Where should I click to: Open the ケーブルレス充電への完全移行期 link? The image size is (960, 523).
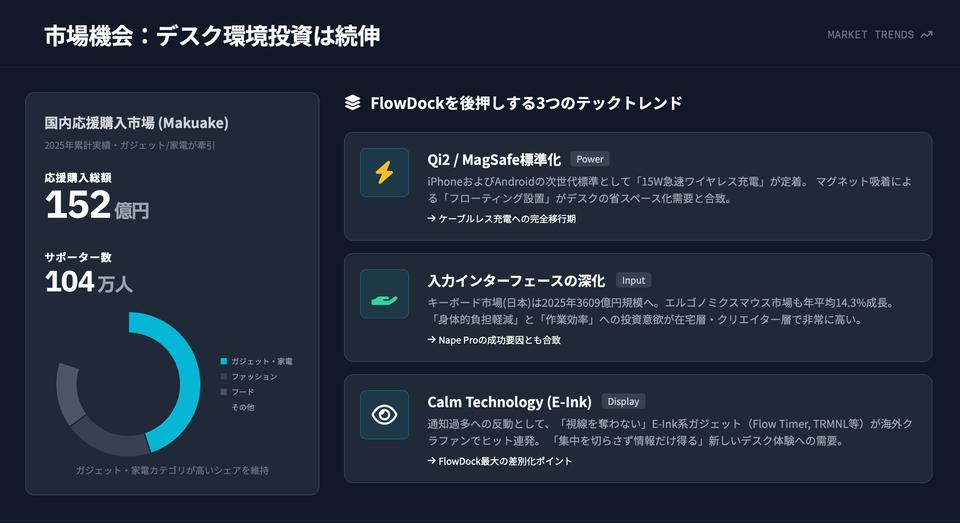pos(501,219)
